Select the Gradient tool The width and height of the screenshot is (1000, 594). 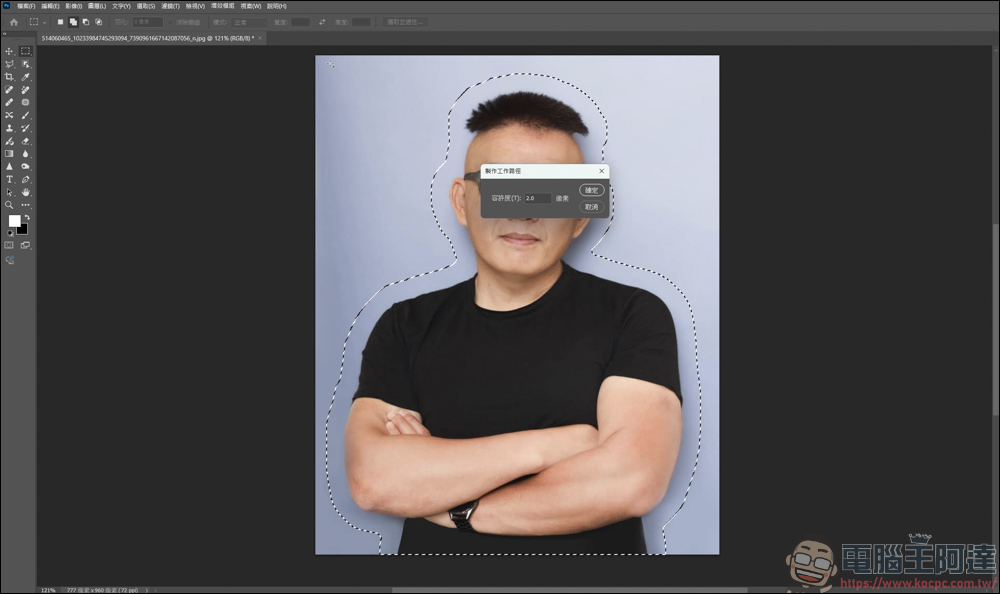click(9, 154)
